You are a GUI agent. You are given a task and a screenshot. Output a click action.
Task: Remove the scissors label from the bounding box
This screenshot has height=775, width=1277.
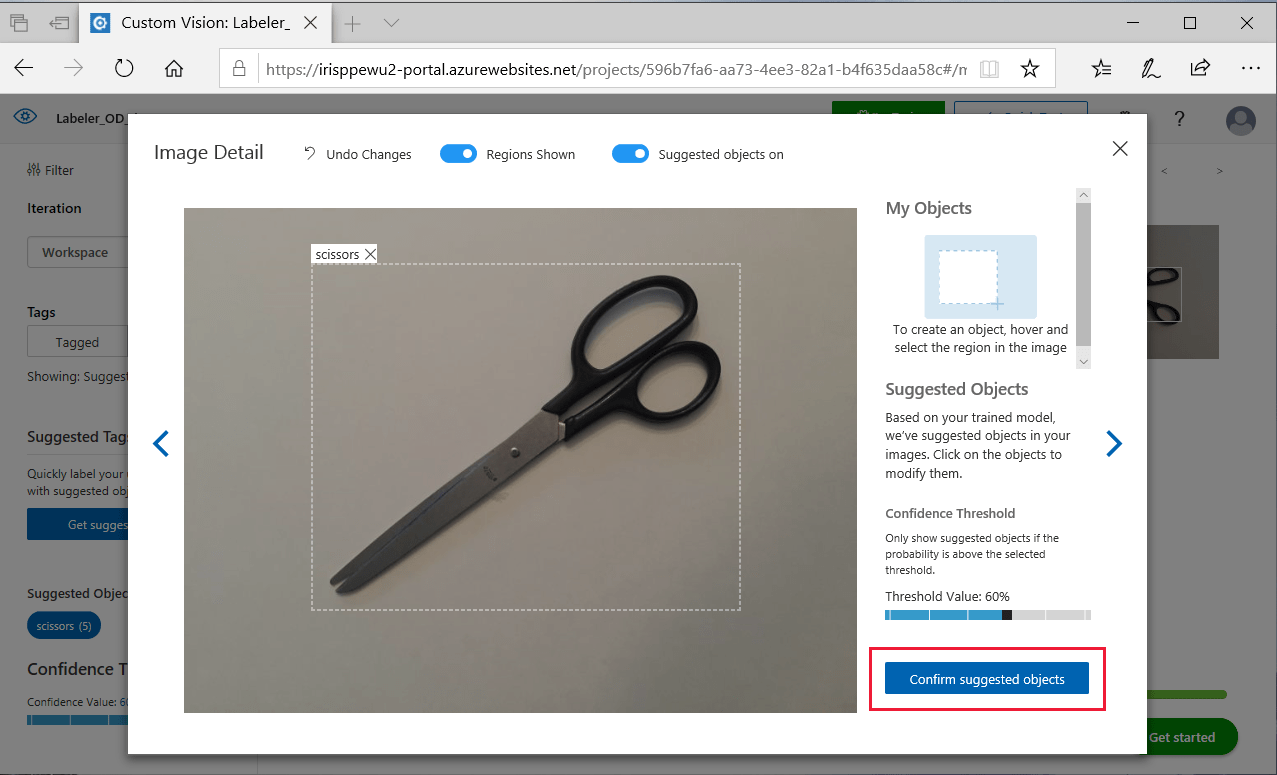click(x=370, y=253)
